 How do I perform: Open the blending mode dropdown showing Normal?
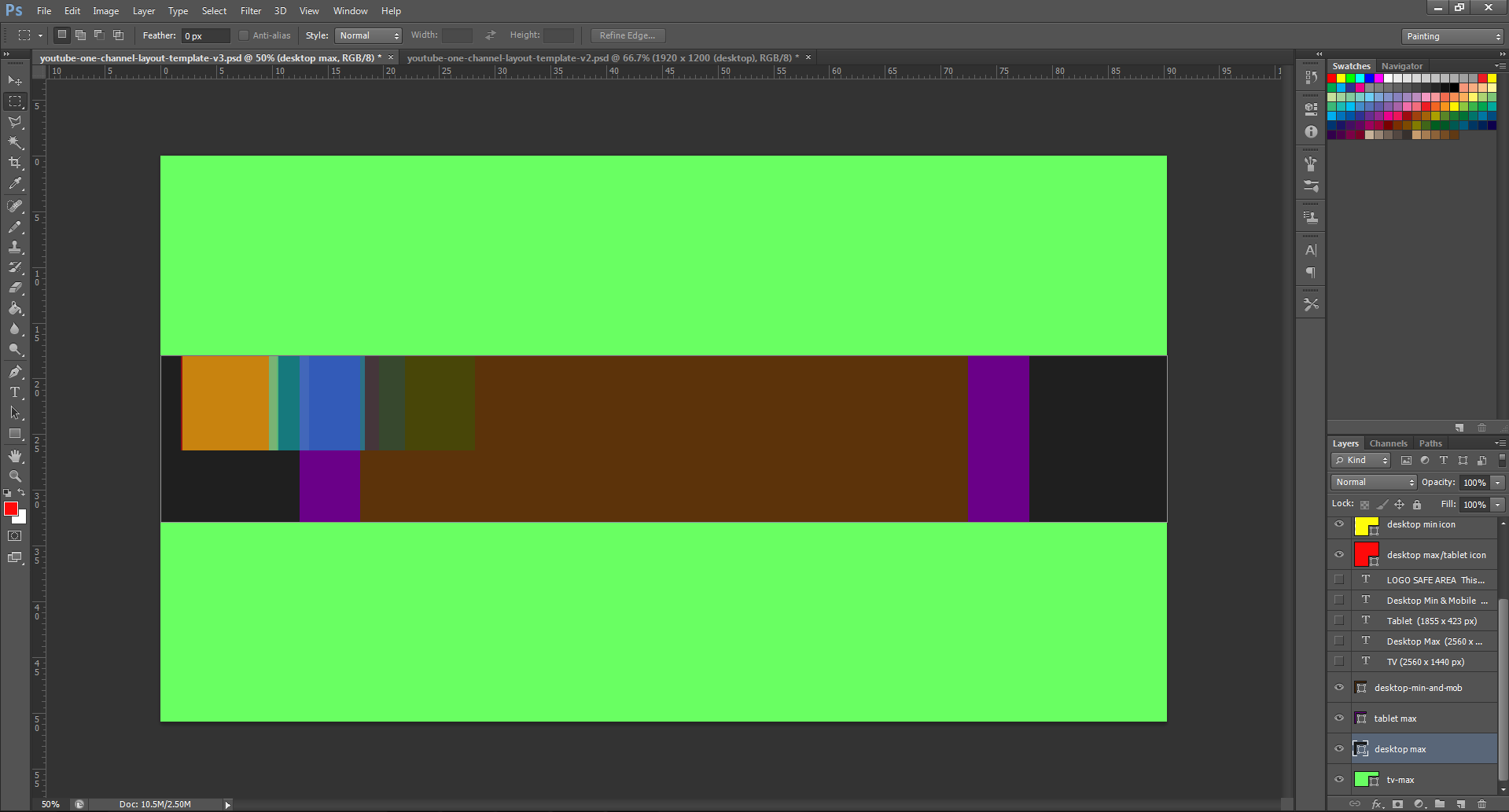click(1372, 481)
